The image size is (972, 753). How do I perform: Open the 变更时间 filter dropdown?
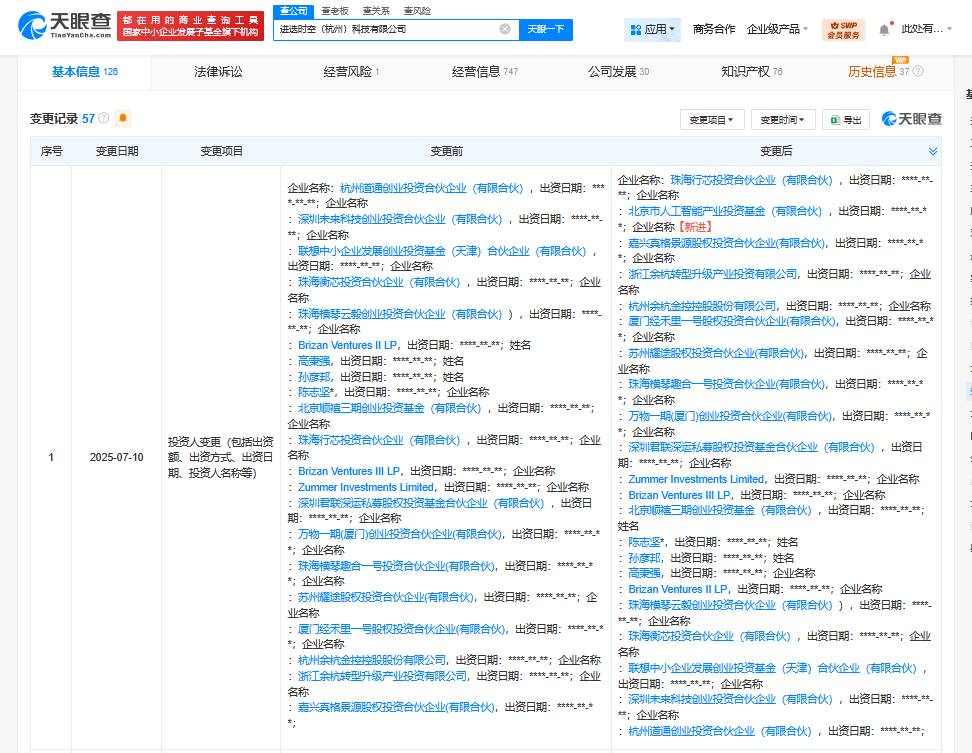783,120
